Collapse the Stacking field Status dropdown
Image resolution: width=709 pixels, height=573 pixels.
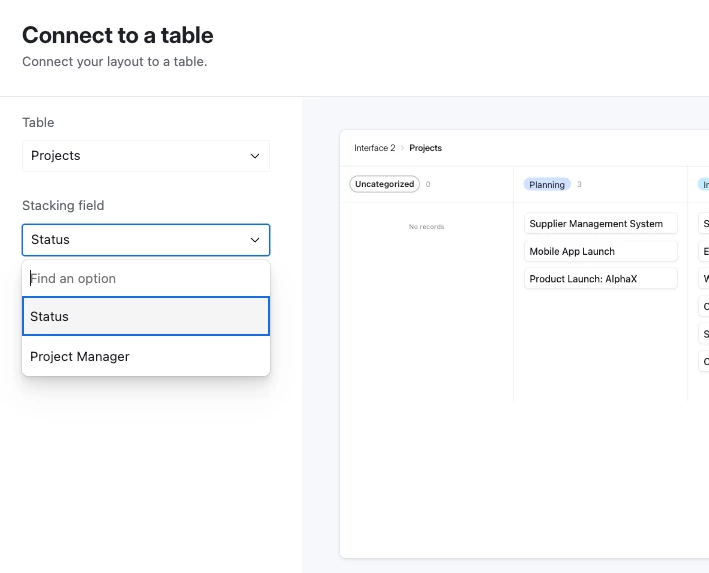tap(145, 240)
